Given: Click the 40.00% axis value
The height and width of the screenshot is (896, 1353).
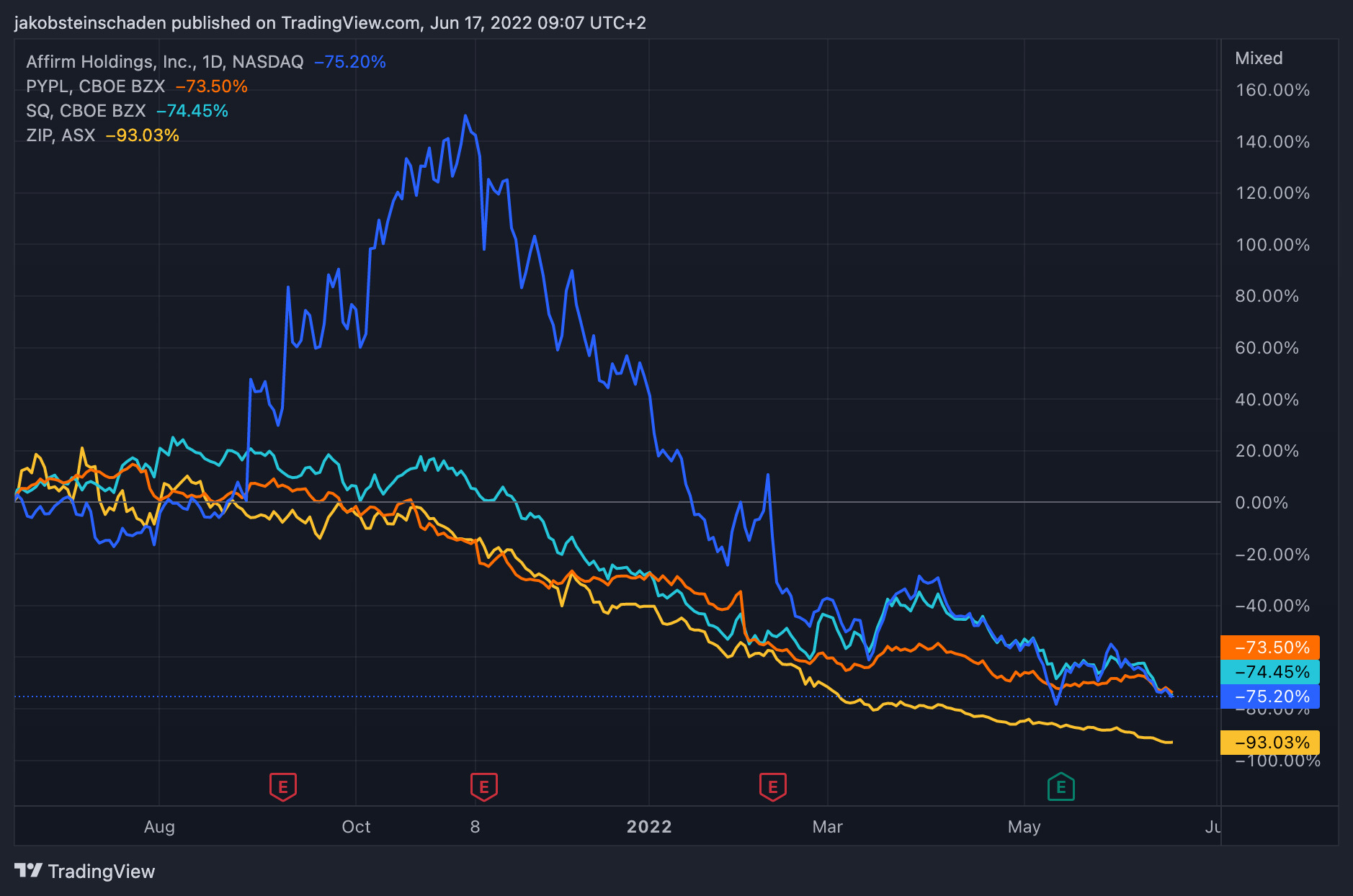Looking at the screenshot, I should pos(1267,400).
